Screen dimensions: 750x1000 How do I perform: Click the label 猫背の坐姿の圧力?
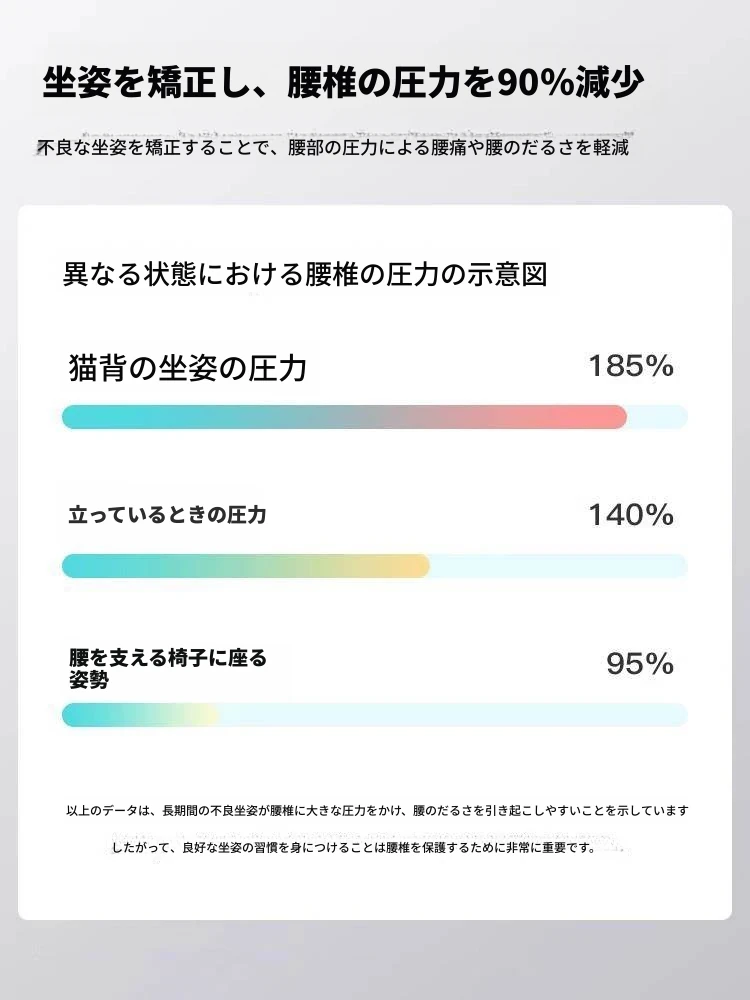[188, 368]
